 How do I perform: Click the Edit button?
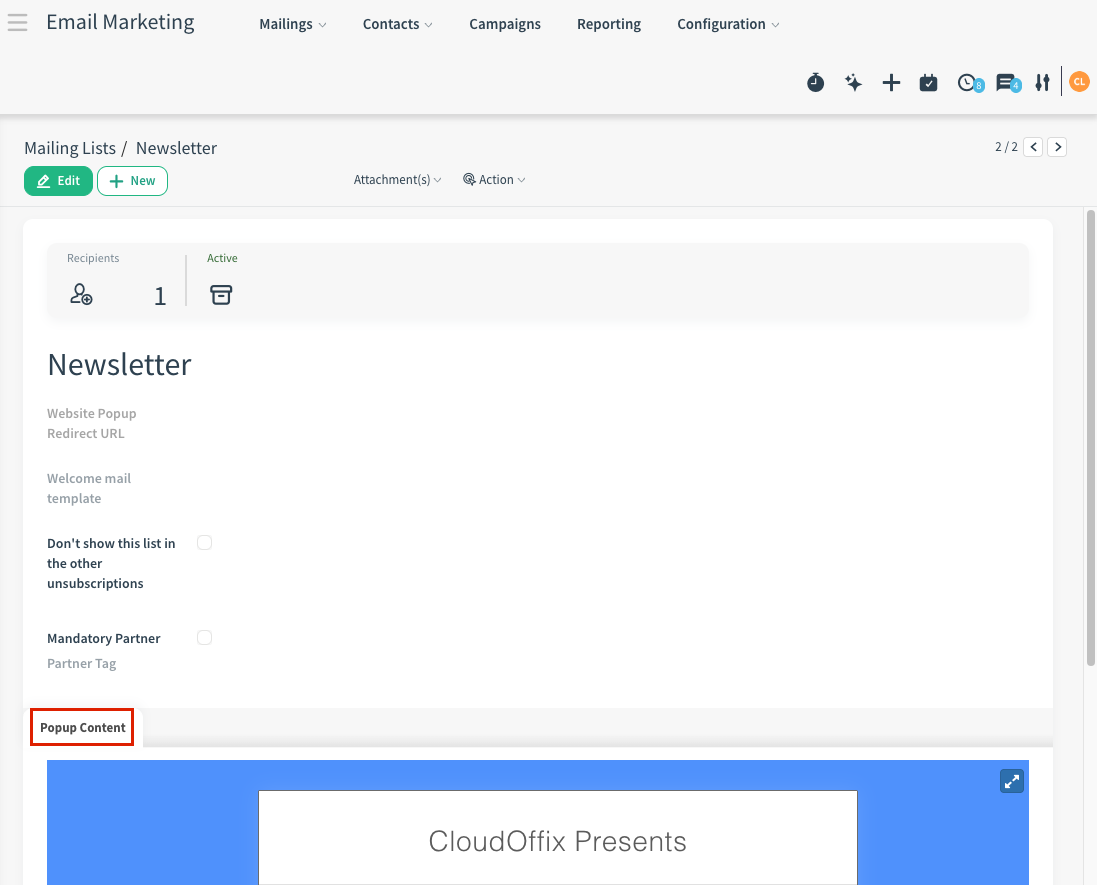tap(58, 181)
